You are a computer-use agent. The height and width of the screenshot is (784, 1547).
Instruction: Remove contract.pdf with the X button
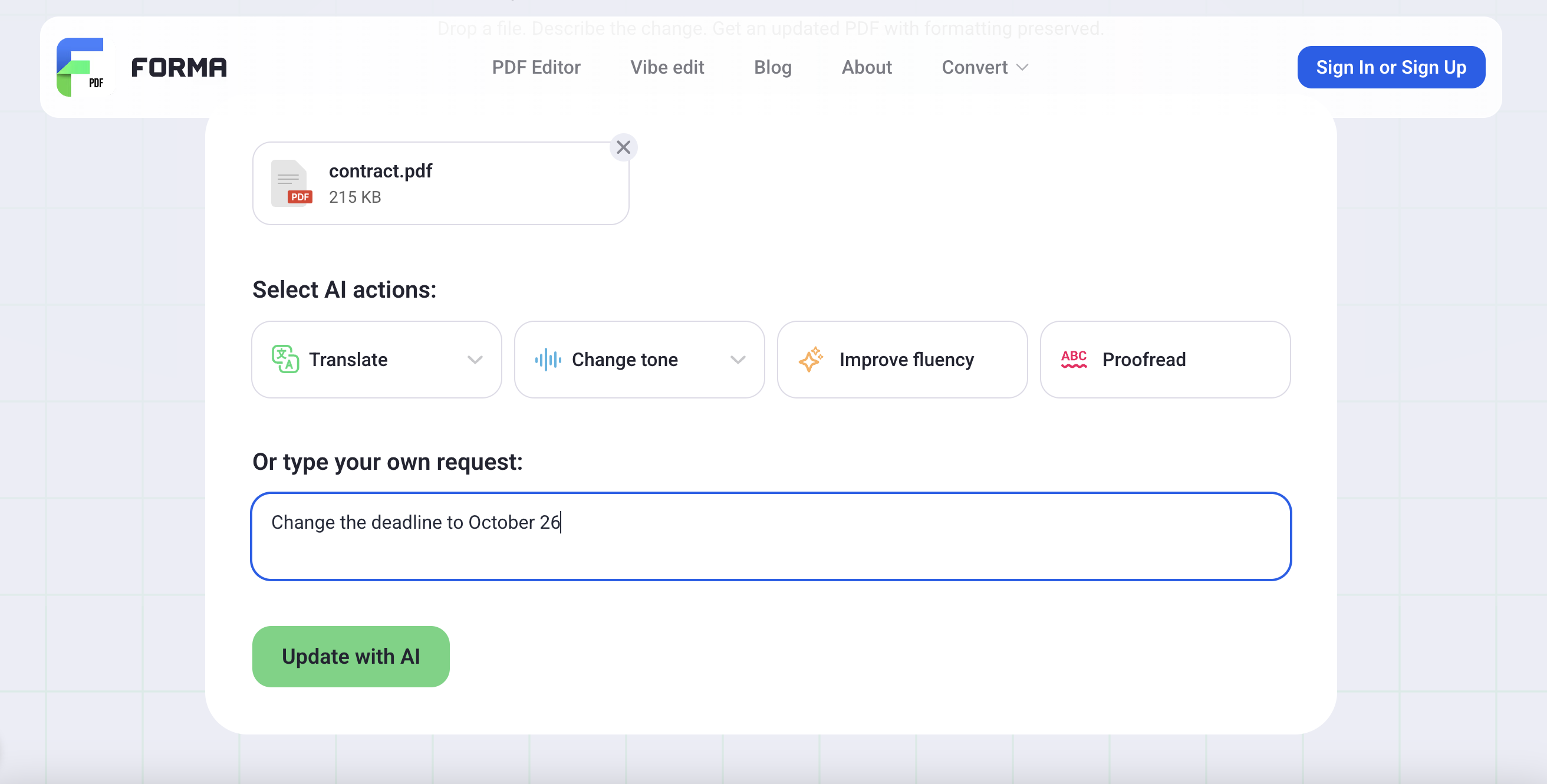click(623, 147)
